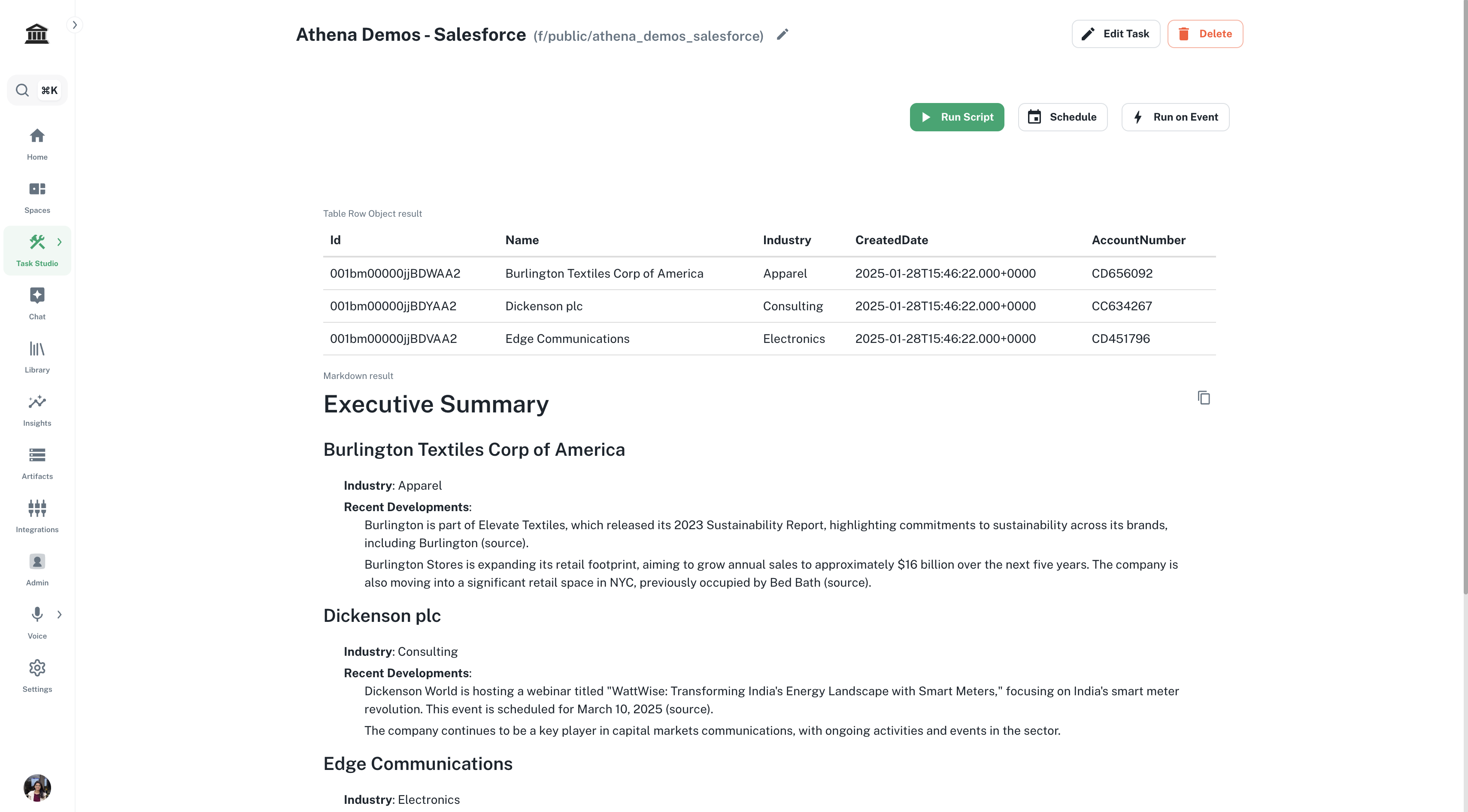Click the Markdown result label
The height and width of the screenshot is (812, 1468).
pos(358,376)
